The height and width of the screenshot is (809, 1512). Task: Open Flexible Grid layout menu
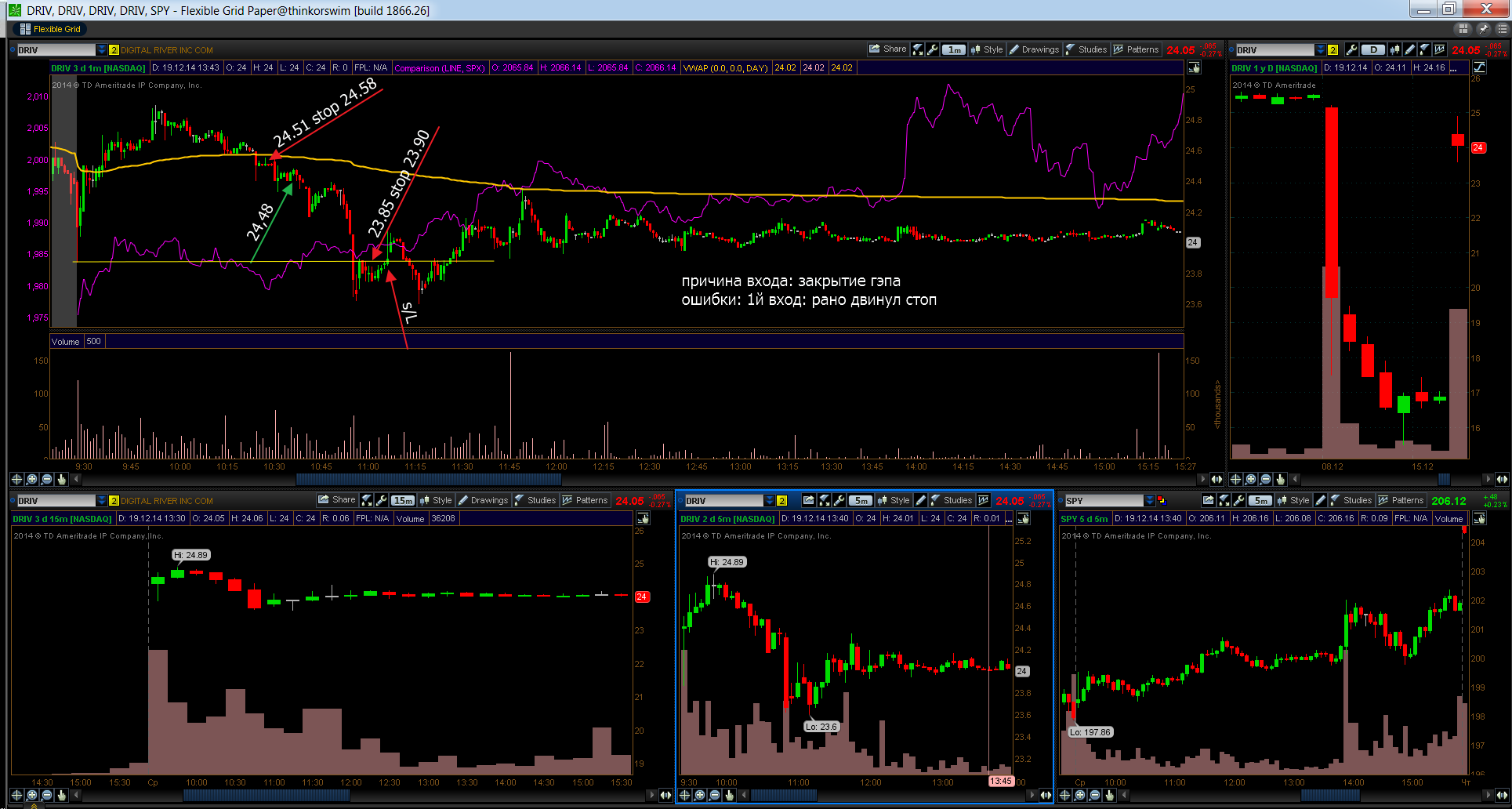click(50, 29)
